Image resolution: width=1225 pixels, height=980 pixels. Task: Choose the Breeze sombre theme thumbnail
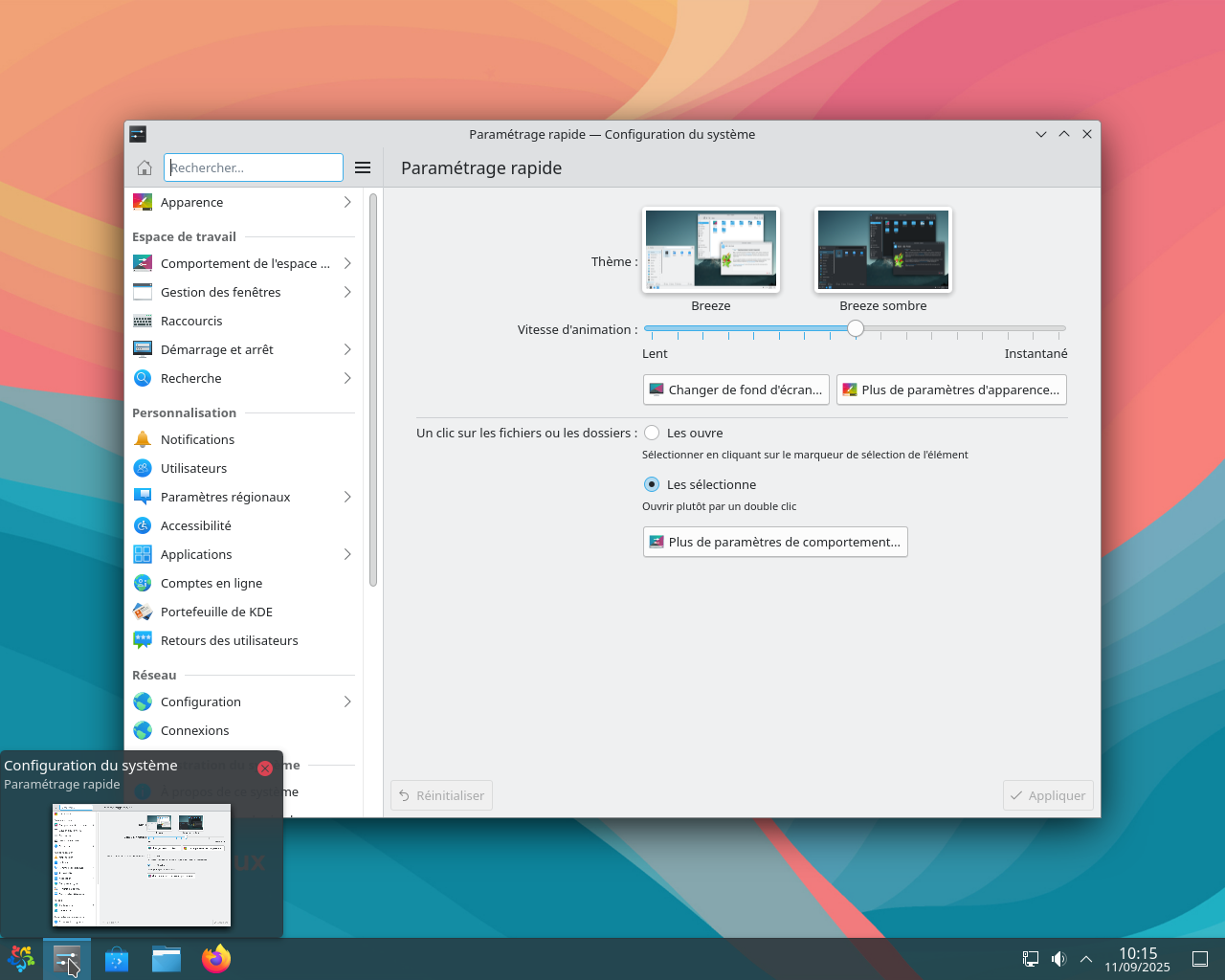click(x=883, y=250)
